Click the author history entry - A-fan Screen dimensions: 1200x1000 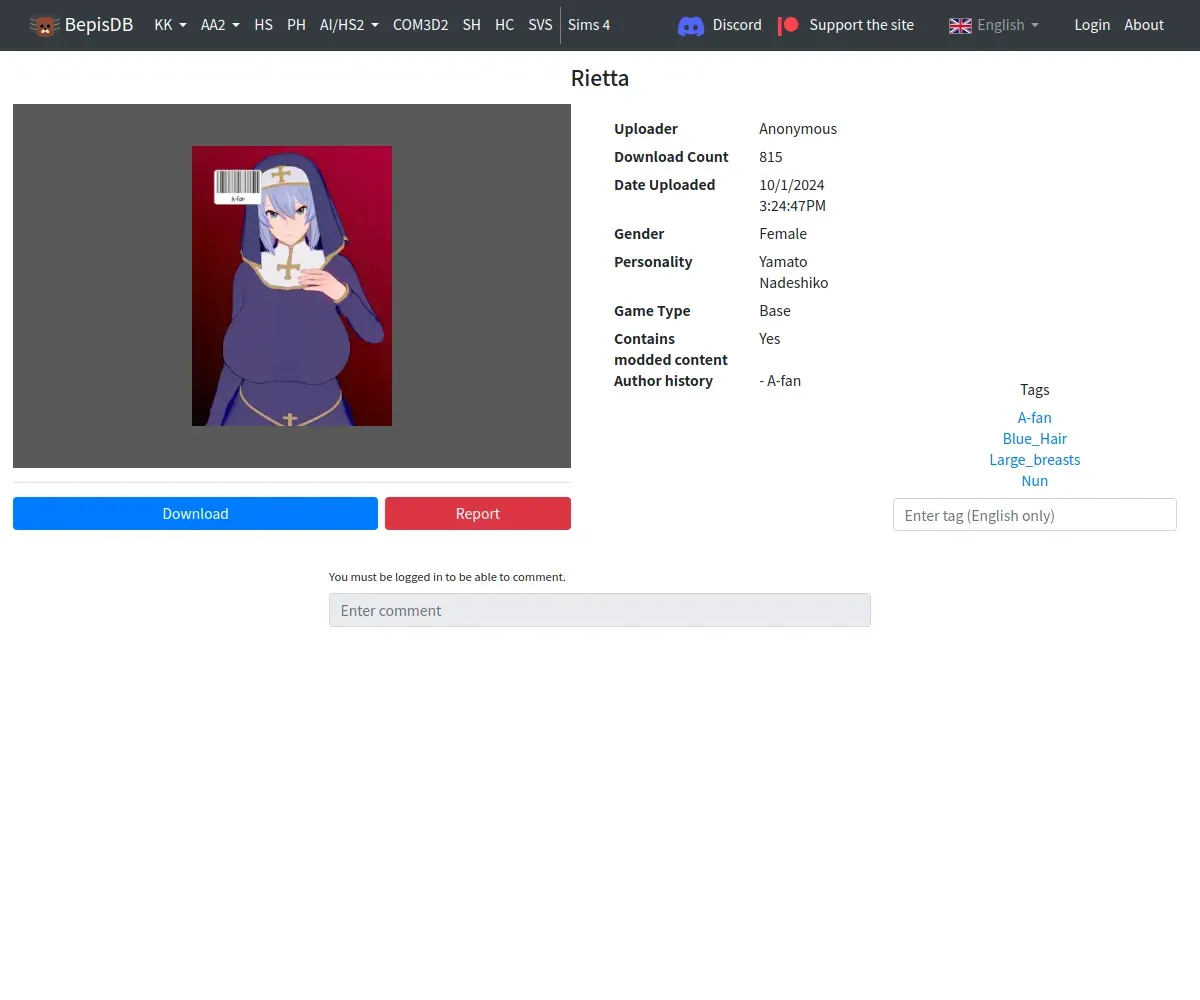tap(780, 381)
